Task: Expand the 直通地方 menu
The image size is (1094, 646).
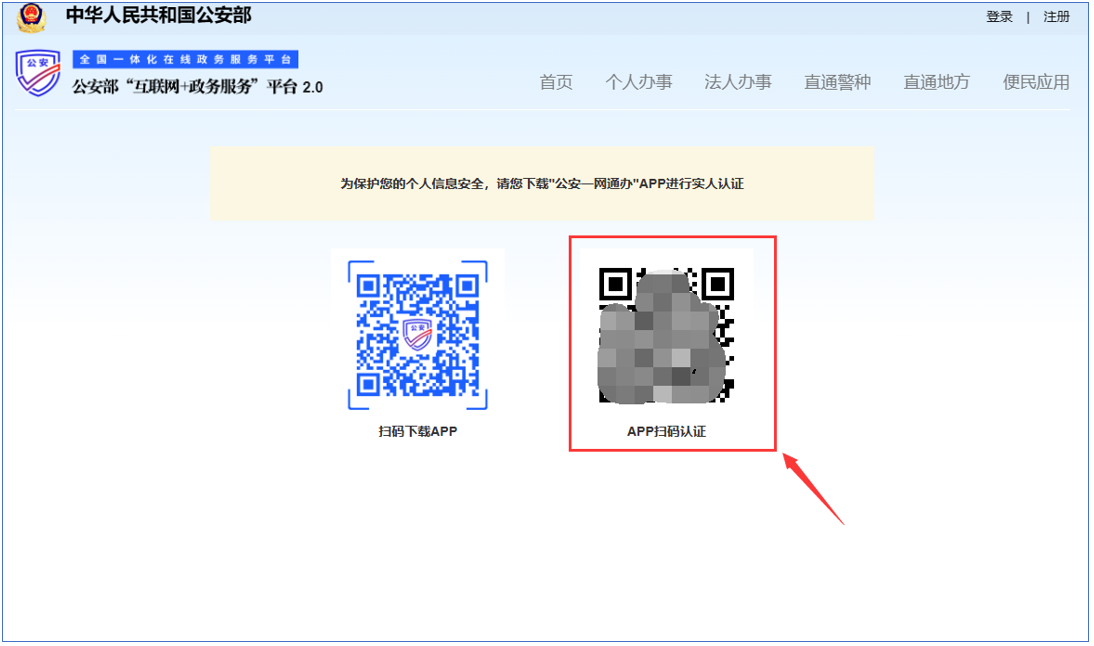Action: click(x=935, y=83)
